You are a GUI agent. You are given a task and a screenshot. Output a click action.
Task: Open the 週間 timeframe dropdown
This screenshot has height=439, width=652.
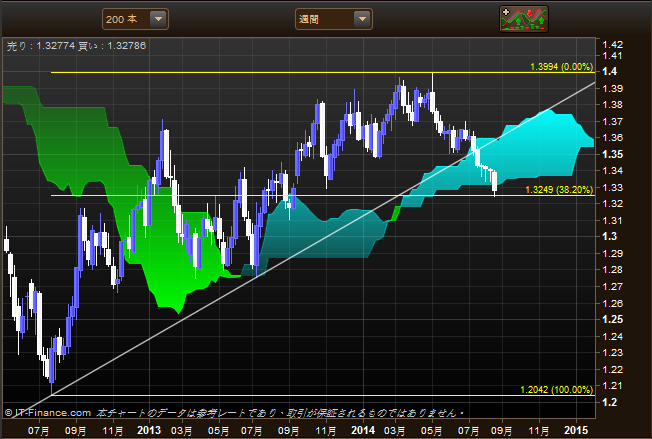pyautogui.click(x=333, y=19)
